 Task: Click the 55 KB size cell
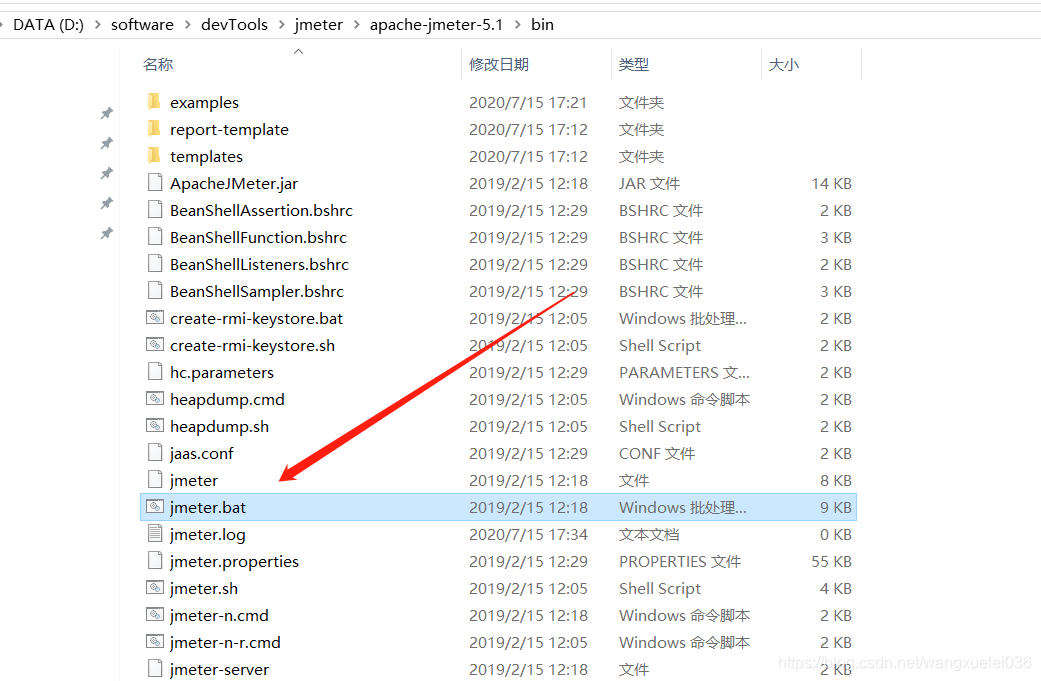click(x=831, y=562)
